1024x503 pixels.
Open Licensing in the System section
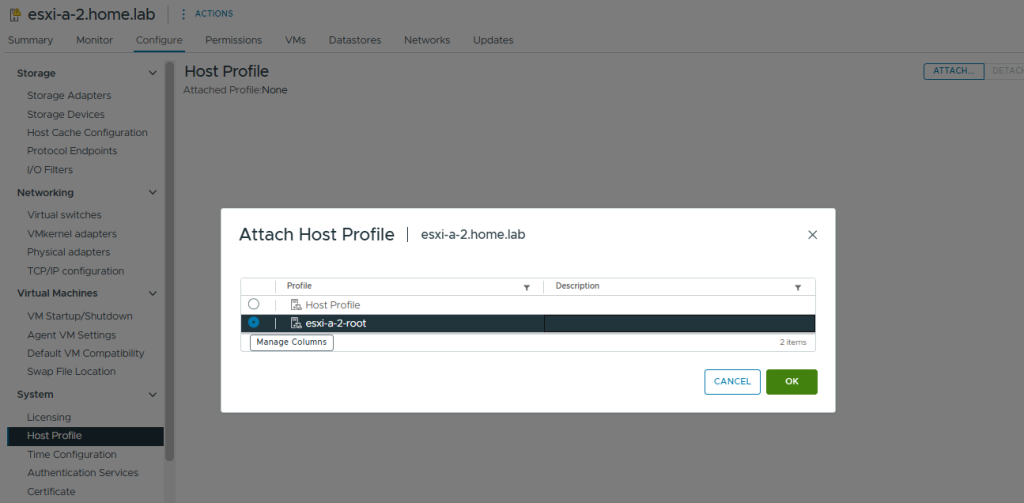[49, 417]
